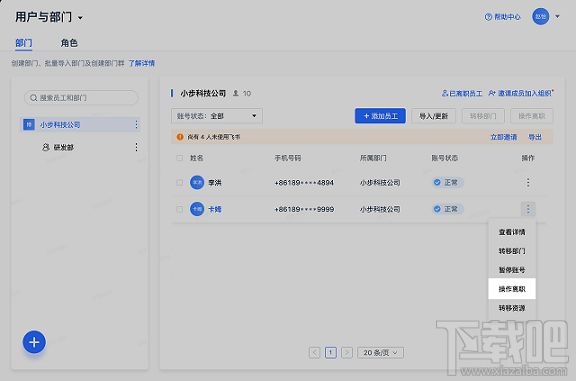Click the member count icon beside 小步科技公司

pyautogui.click(x=236, y=93)
